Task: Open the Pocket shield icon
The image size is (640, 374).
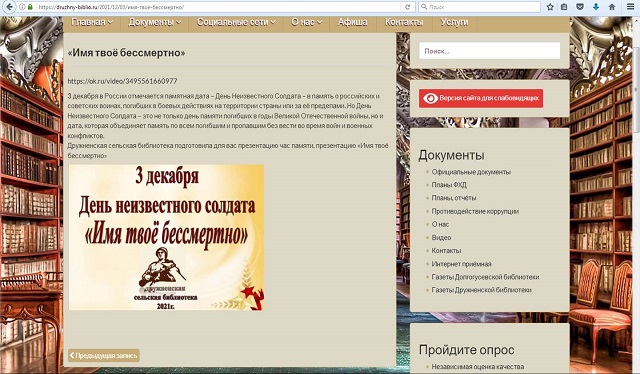Action: 580,7
